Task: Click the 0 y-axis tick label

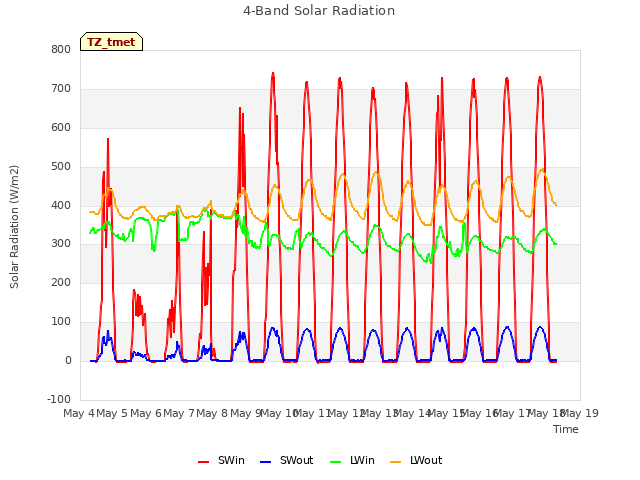Action: pos(68,360)
